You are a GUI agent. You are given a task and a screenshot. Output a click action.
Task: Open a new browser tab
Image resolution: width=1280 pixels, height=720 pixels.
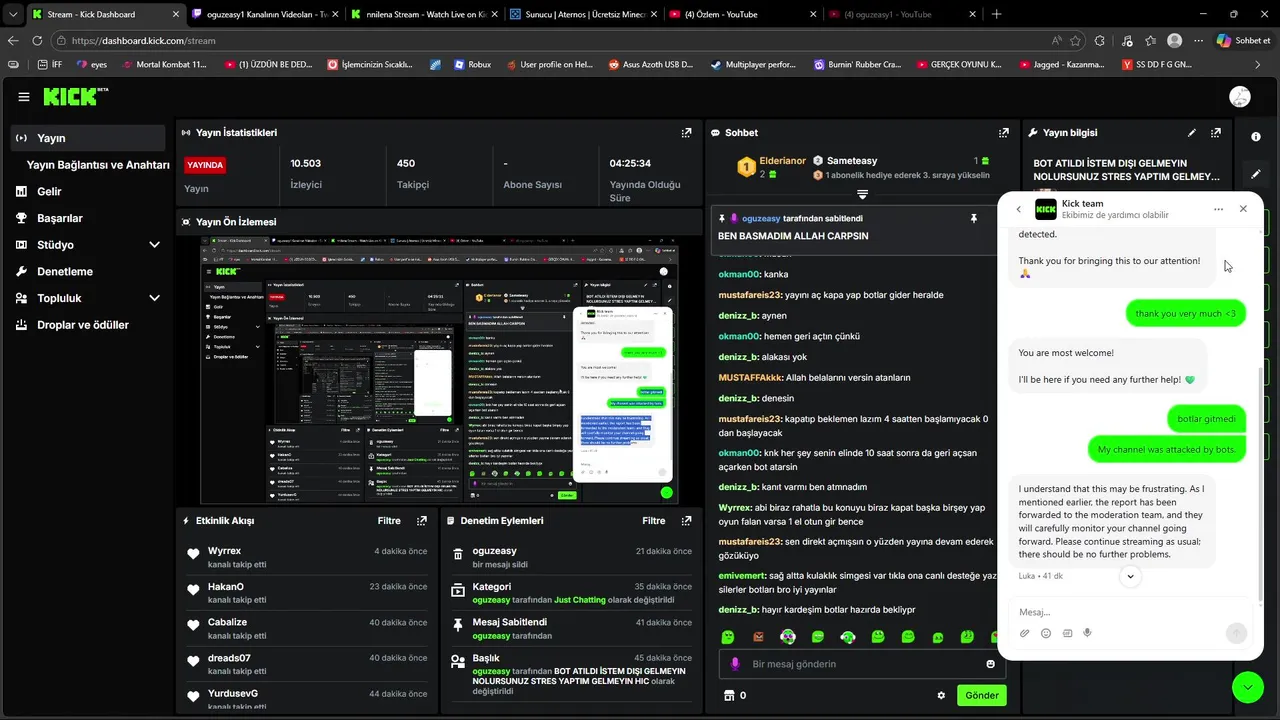996,14
